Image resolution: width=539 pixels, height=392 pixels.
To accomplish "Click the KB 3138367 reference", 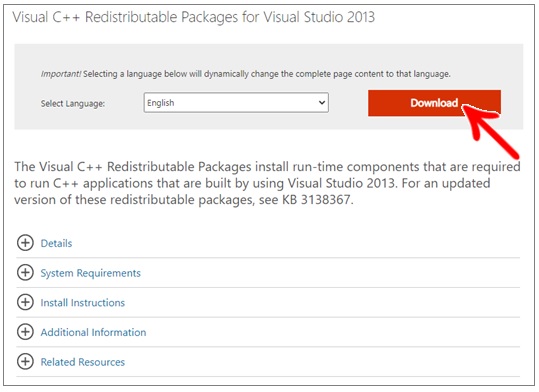I will click(x=318, y=199).
